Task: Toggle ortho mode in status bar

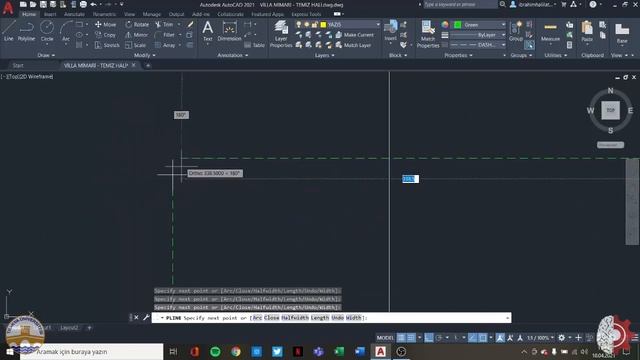Action: coord(429,338)
